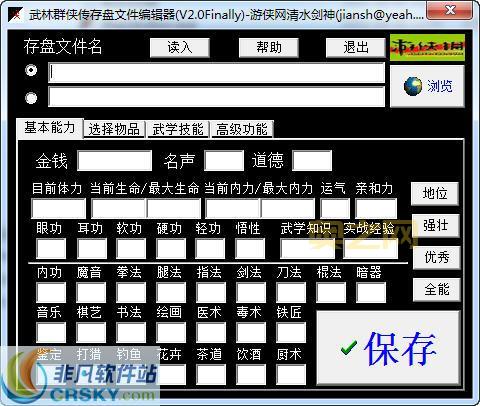The image size is (480, 406).
Task: Click the 全能 button
Action: [x=437, y=290]
